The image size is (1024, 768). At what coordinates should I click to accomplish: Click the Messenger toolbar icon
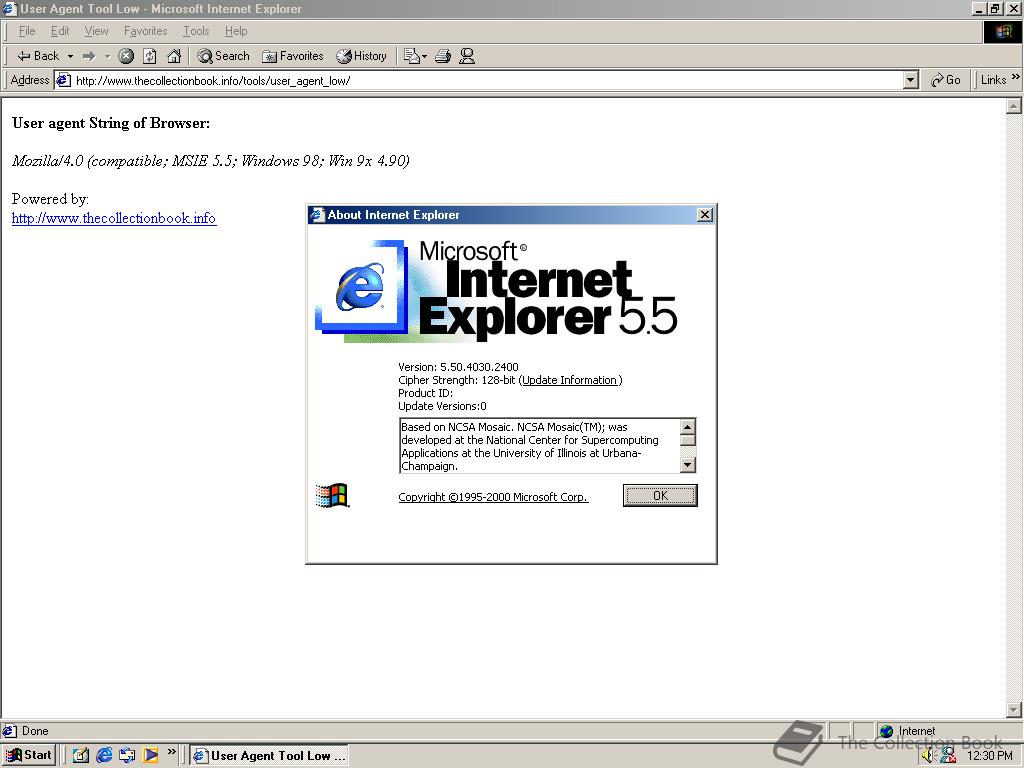point(467,56)
